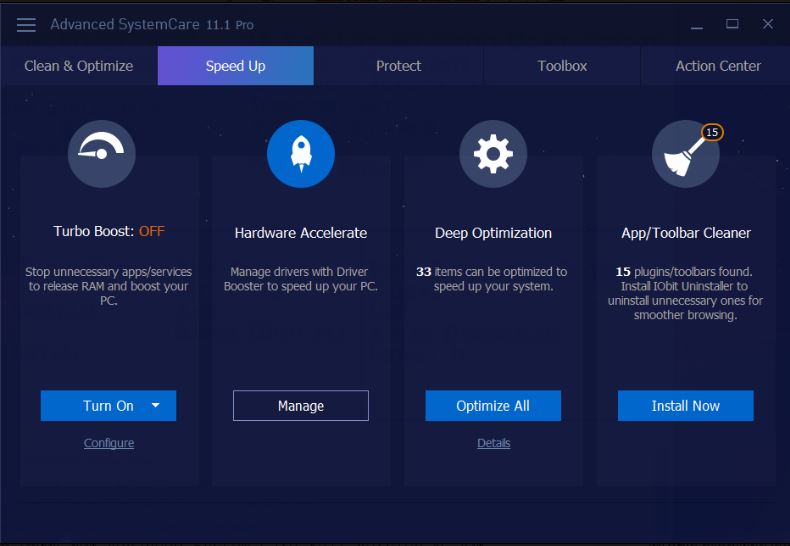Click the Deep Optimization gear icon

pyautogui.click(x=493, y=154)
